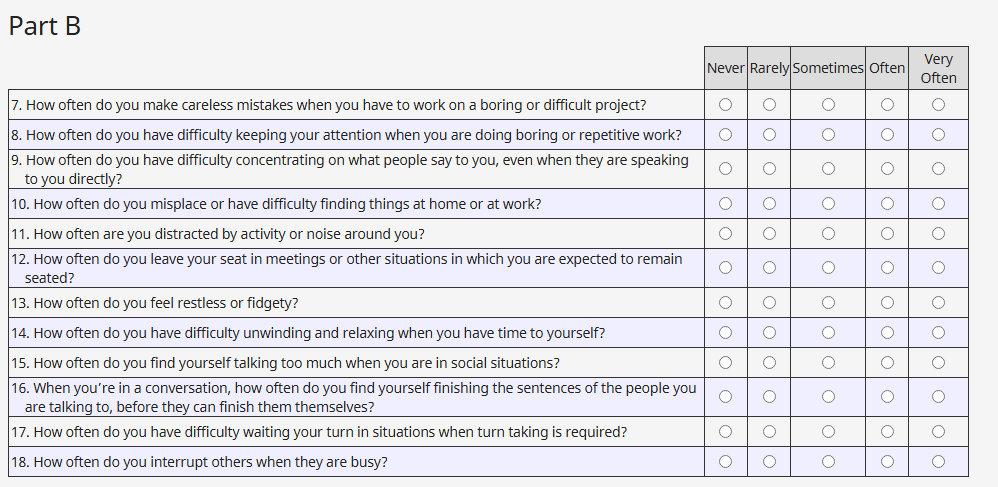Screen dimensions: 998x487
Task: Select Never for question 7 careless mistakes
Action: pyautogui.click(x=725, y=104)
